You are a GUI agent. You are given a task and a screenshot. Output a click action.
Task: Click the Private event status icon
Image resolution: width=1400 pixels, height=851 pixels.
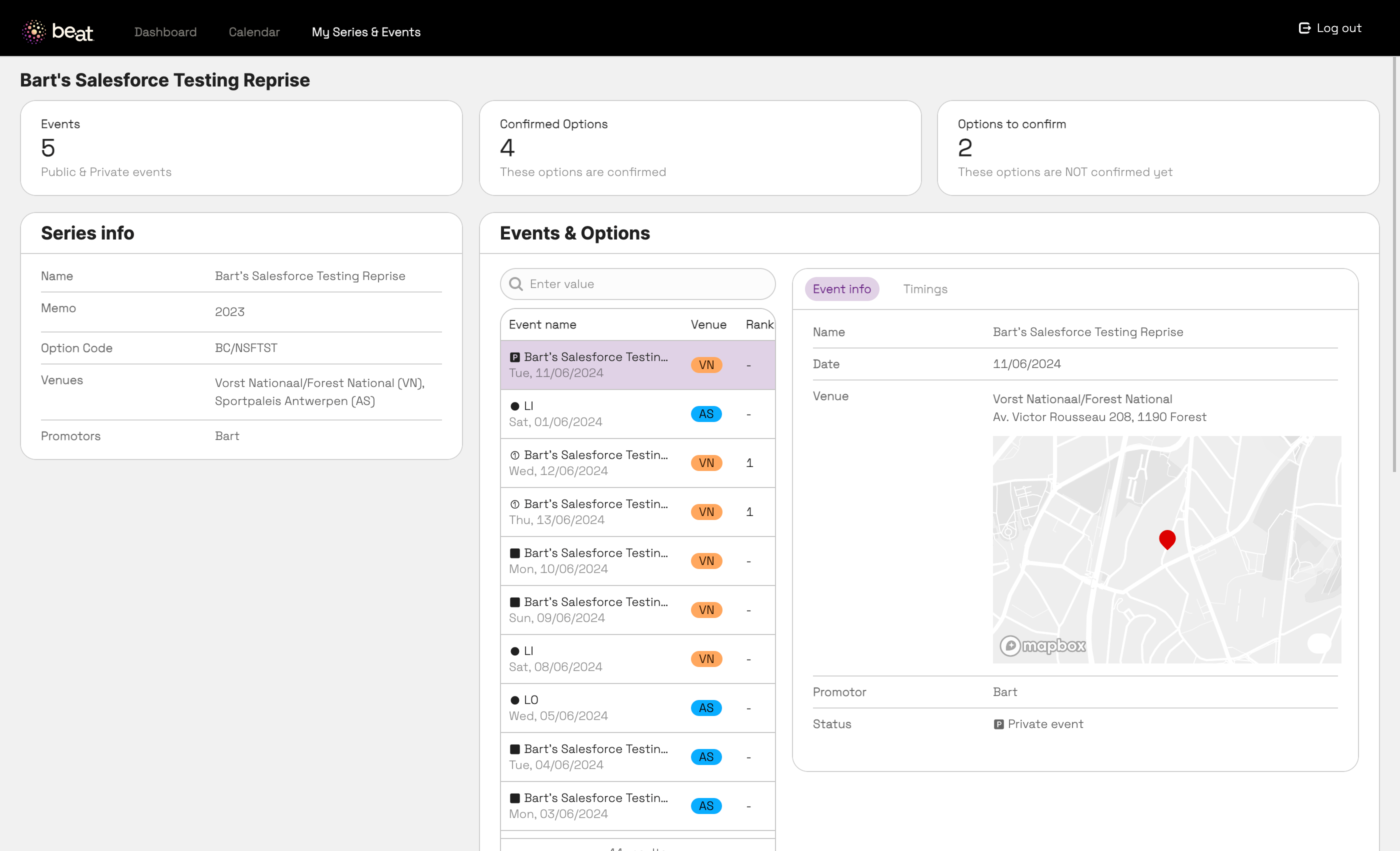pos(998,724)
